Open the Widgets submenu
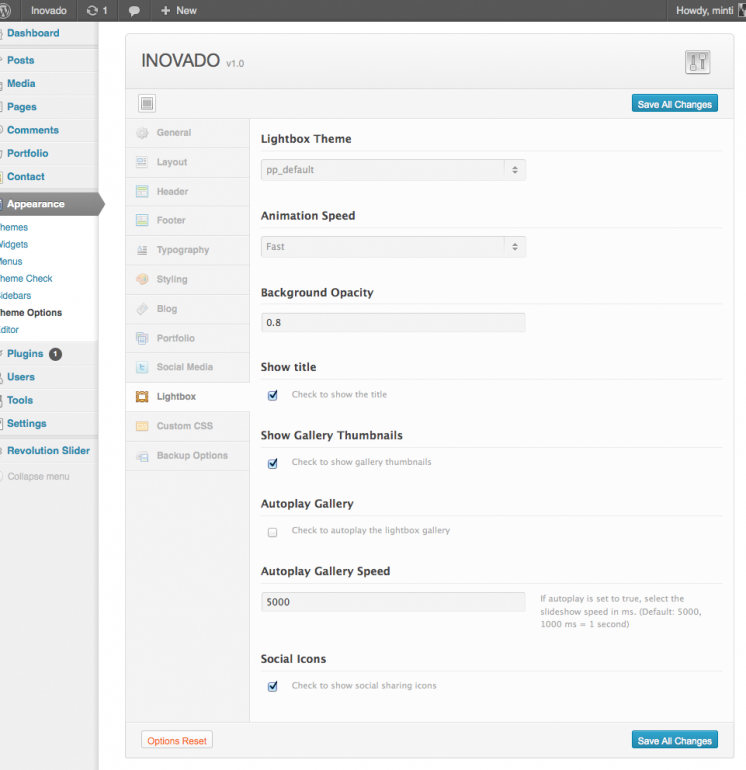 14,244
